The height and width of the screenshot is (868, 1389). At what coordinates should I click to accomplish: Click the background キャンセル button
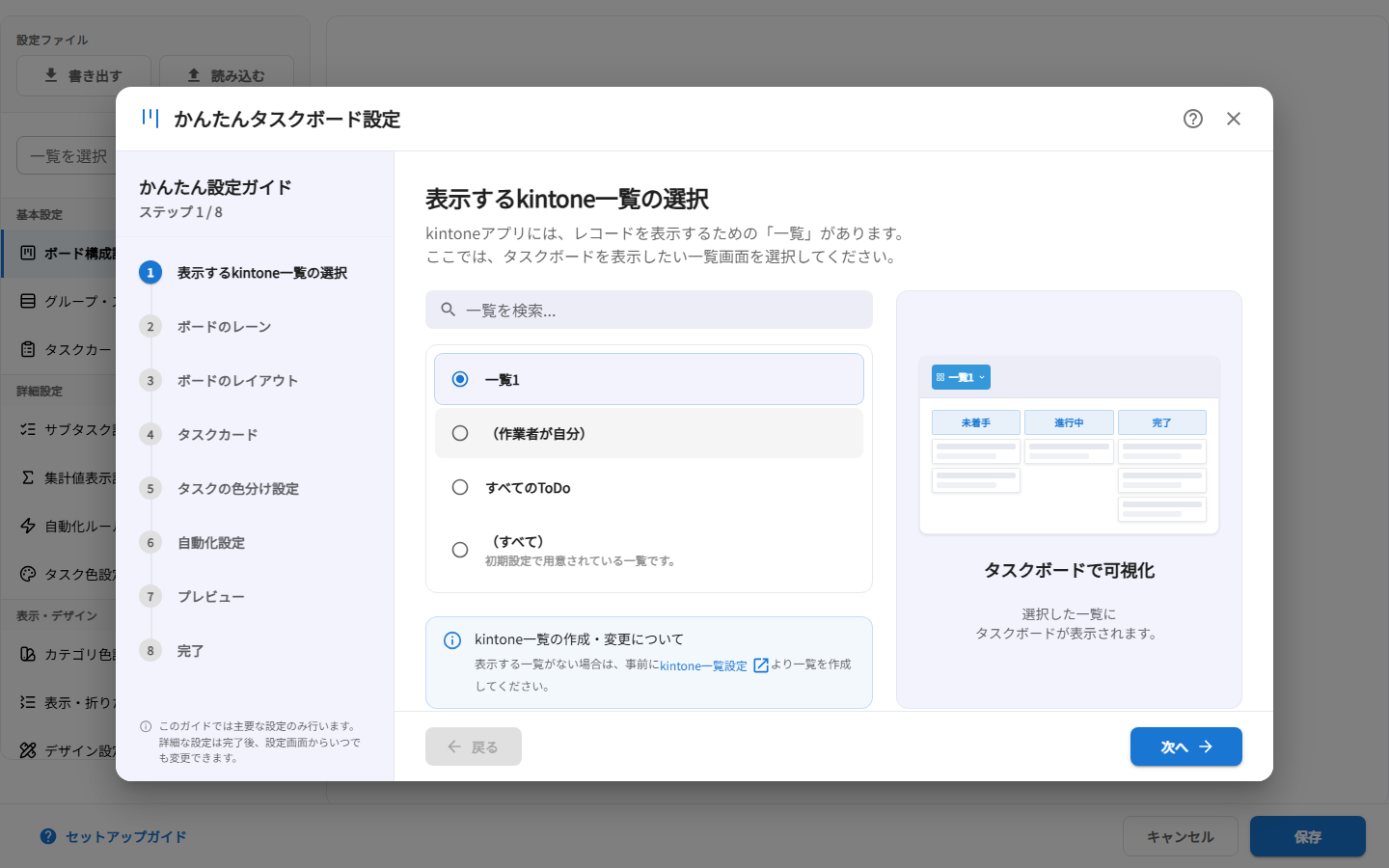(1181, 836)
